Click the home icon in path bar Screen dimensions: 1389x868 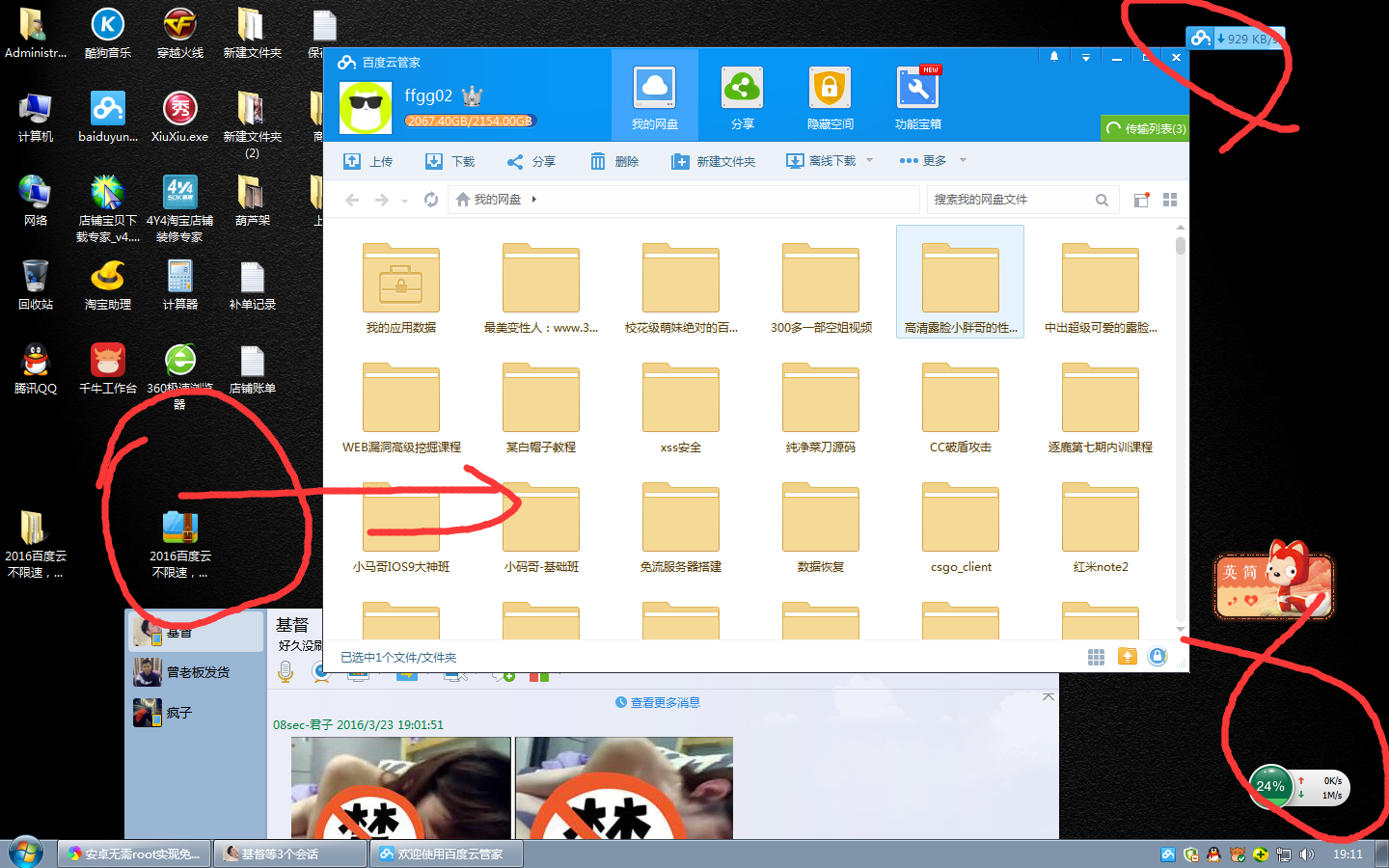click(x=463, y=200)
